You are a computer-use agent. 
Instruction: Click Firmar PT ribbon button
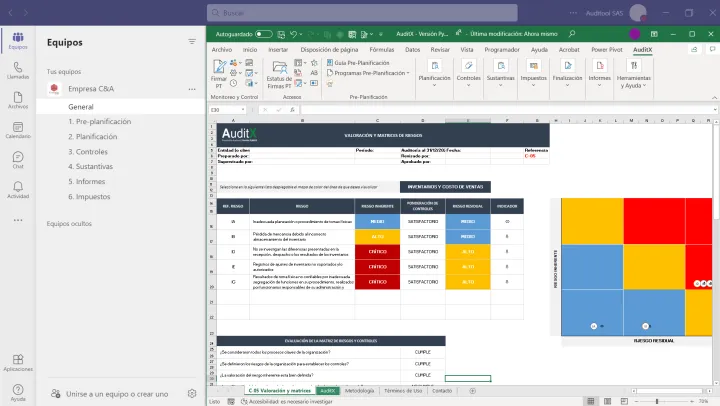[219, 73]
